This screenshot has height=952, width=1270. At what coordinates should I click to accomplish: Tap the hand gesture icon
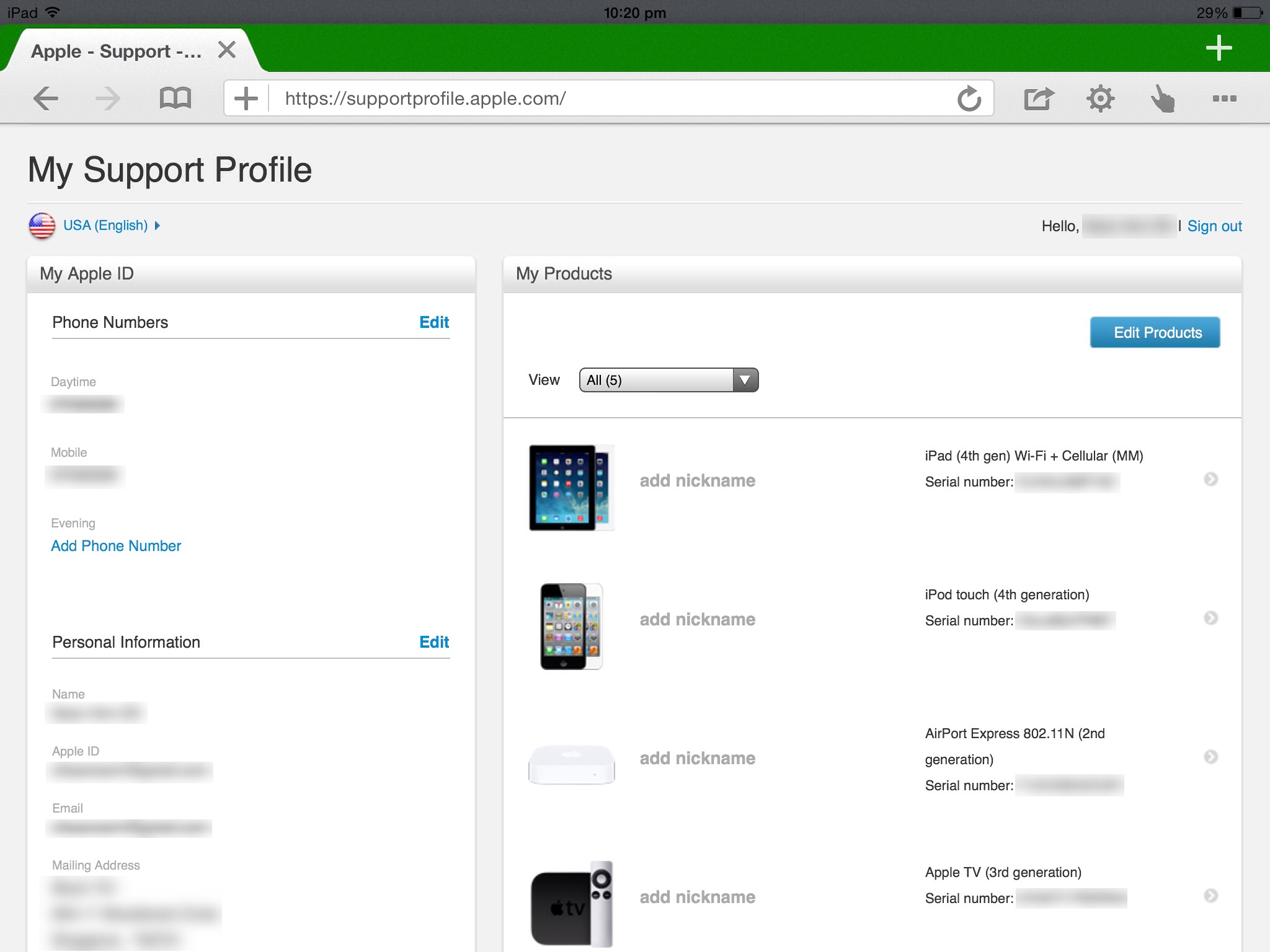click(x=1162, y=99)
